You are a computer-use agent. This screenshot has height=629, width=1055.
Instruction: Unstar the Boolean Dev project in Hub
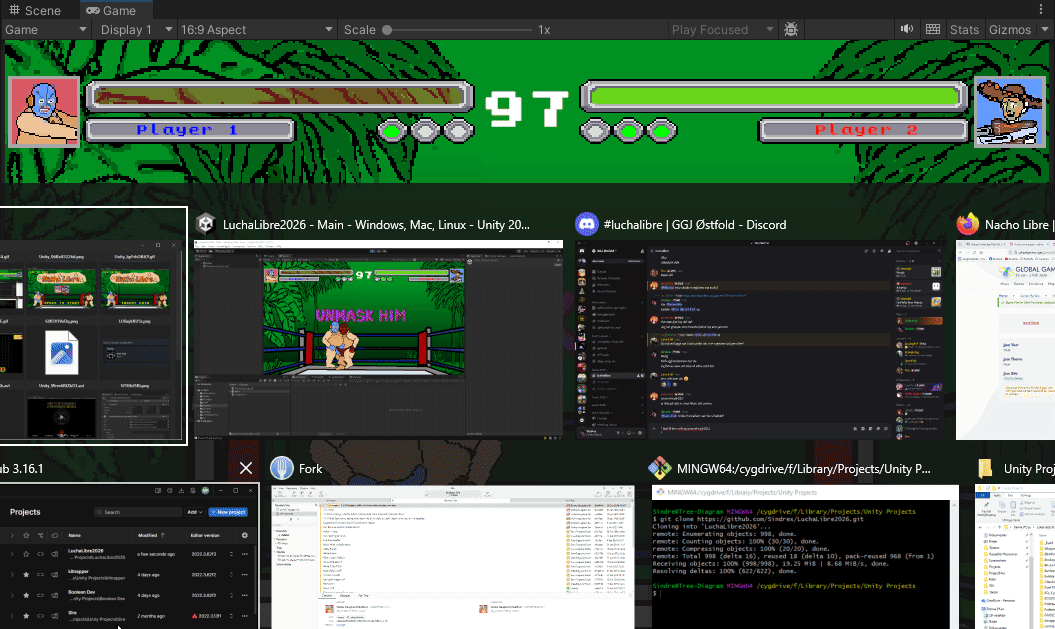pos(26,595)
